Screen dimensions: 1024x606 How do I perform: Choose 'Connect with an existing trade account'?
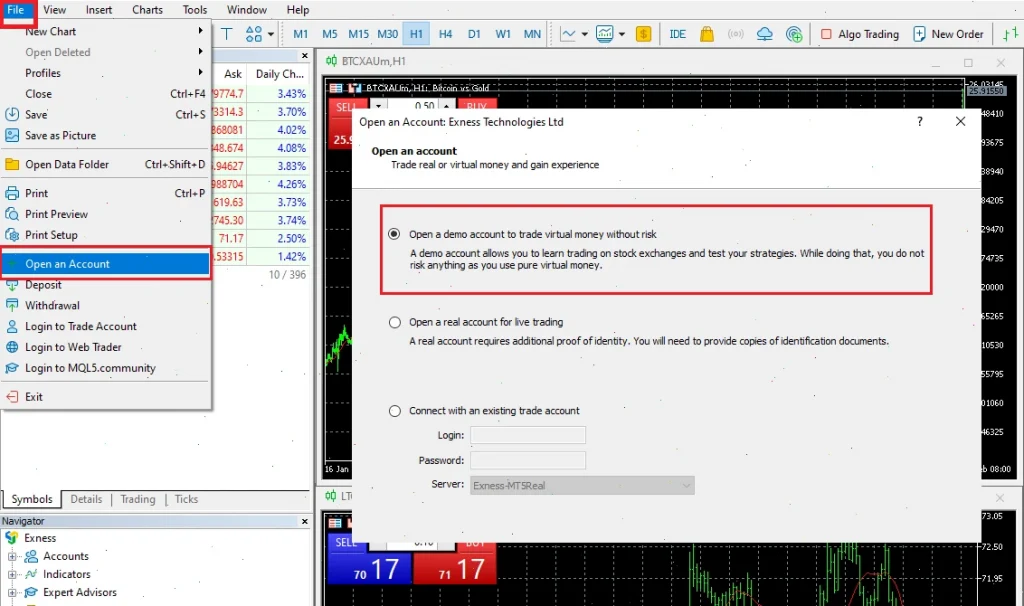[x=395, y=411]
